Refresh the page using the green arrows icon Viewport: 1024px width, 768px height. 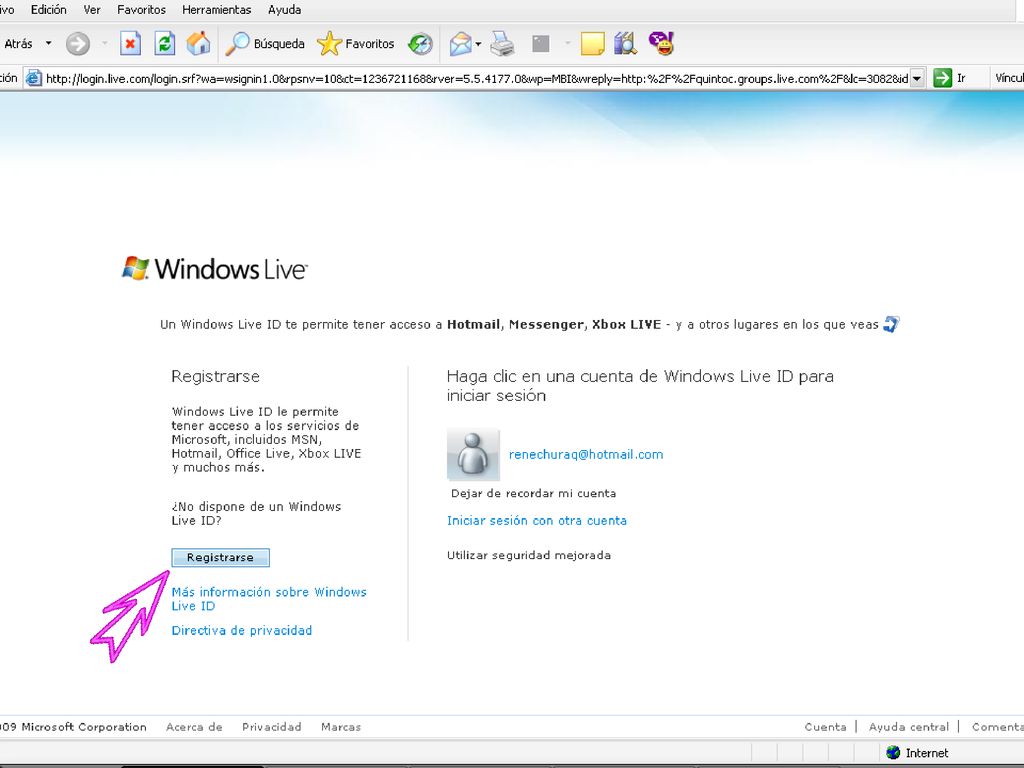(165, 44)
